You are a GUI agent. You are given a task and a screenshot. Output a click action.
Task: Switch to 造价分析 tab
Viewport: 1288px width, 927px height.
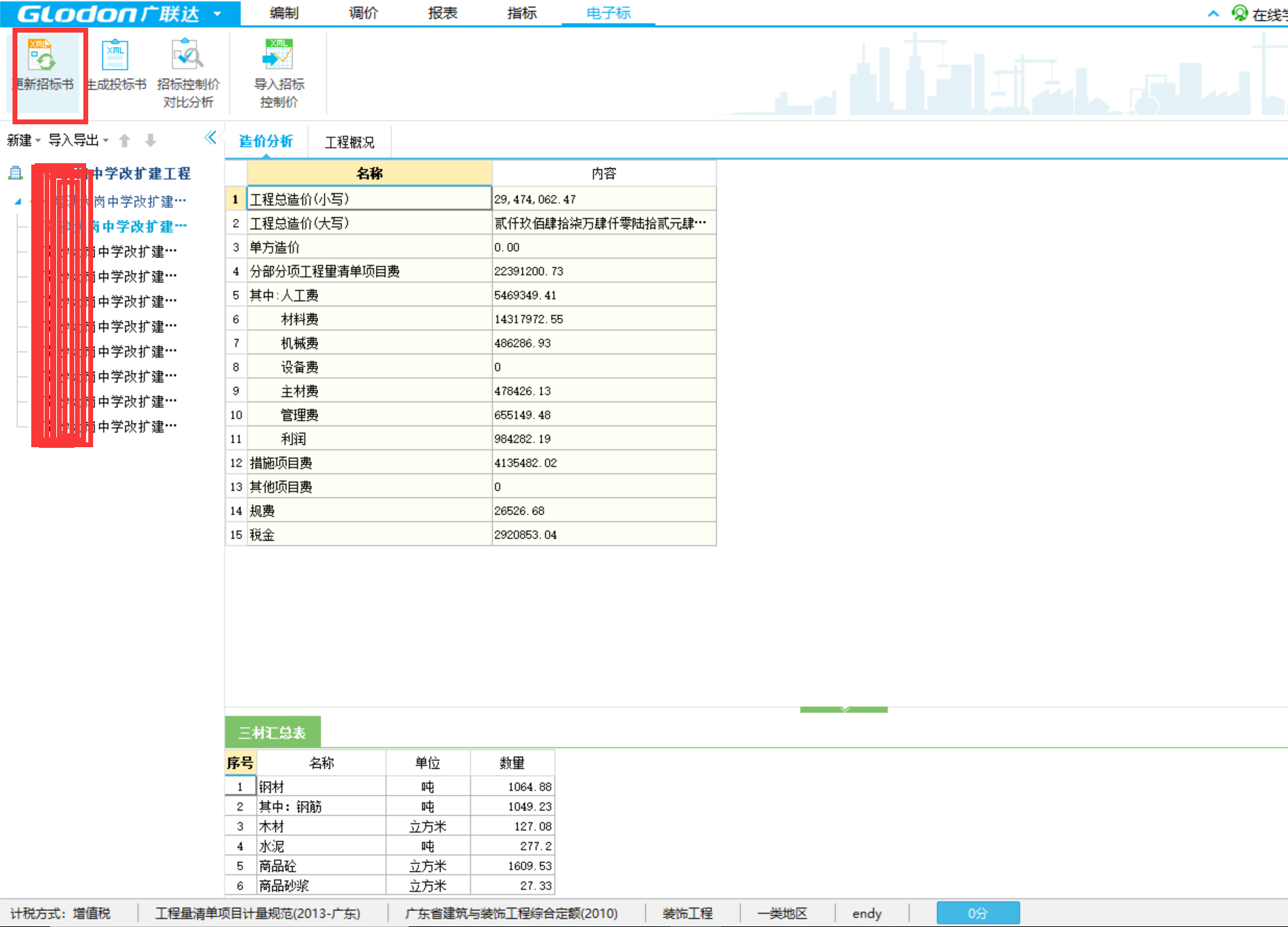click(x=266, y=142)
